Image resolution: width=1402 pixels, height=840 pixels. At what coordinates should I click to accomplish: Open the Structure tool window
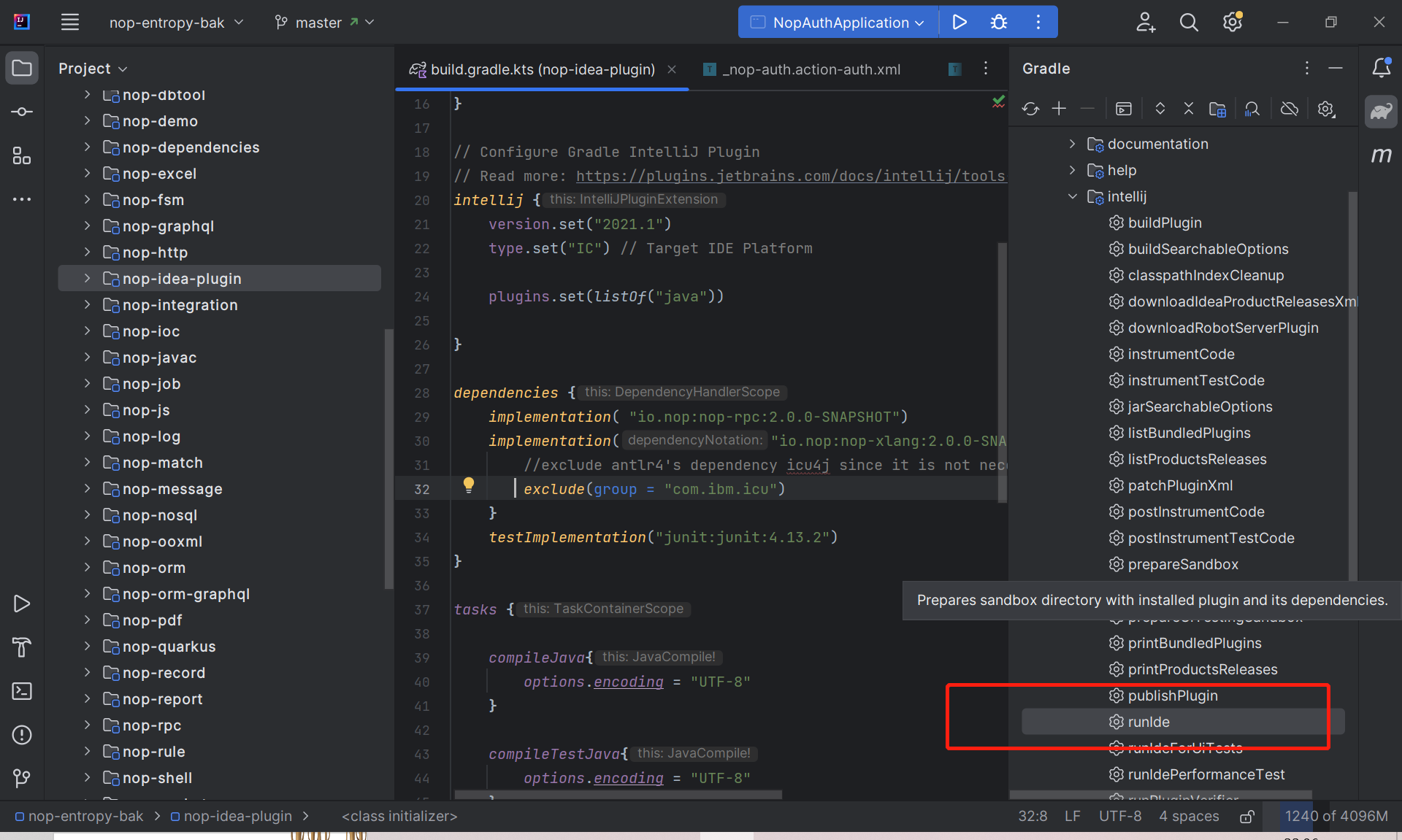point(22,155)
